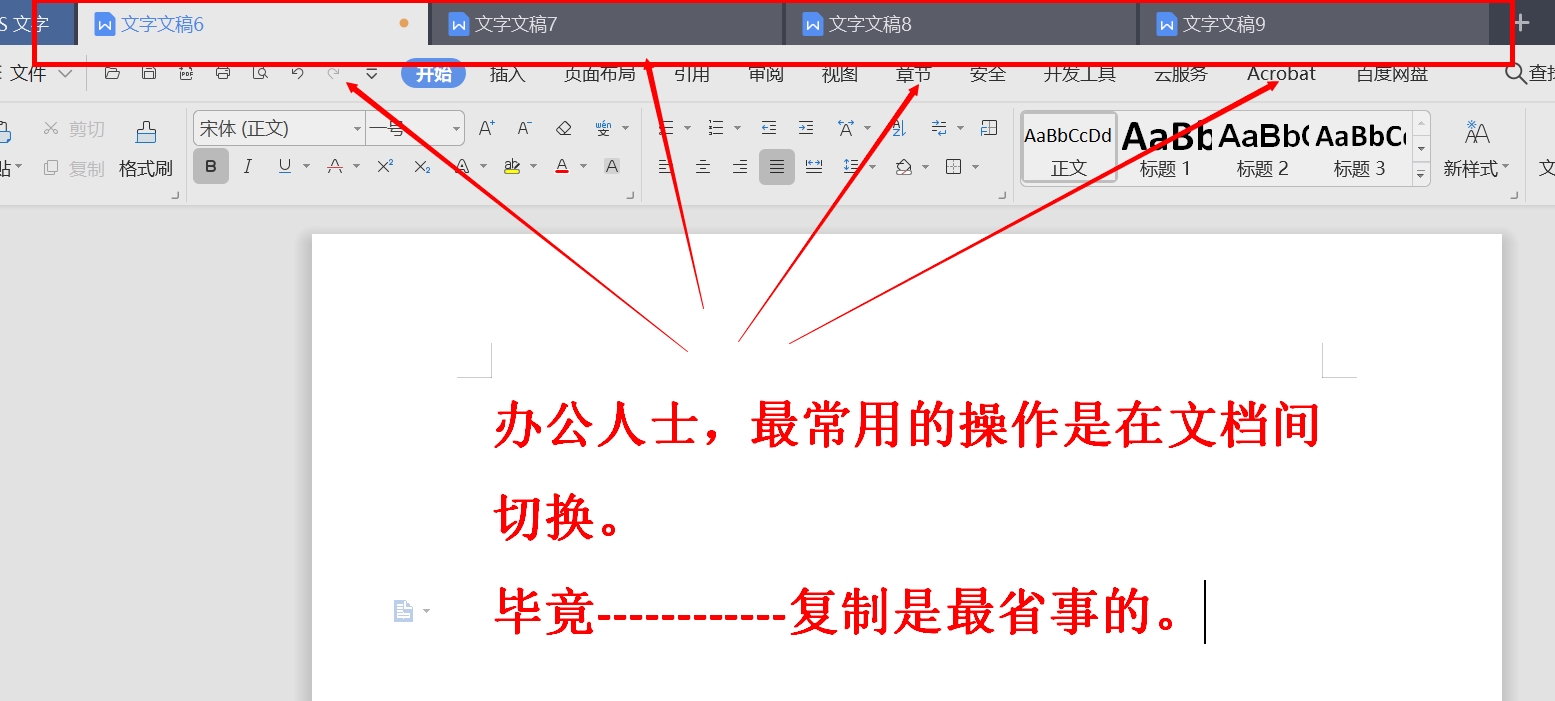Click the print icon in quick access toolbar
This screenshot has width=1555, height=701.
tap(223, 73)
